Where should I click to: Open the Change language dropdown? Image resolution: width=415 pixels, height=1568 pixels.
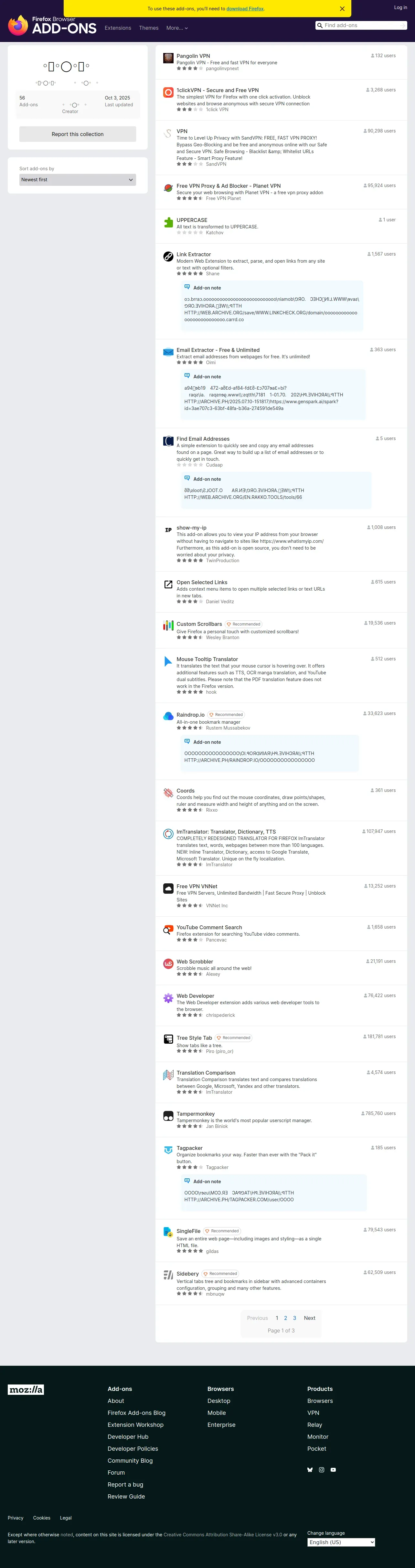click(x=341, y=1542)
